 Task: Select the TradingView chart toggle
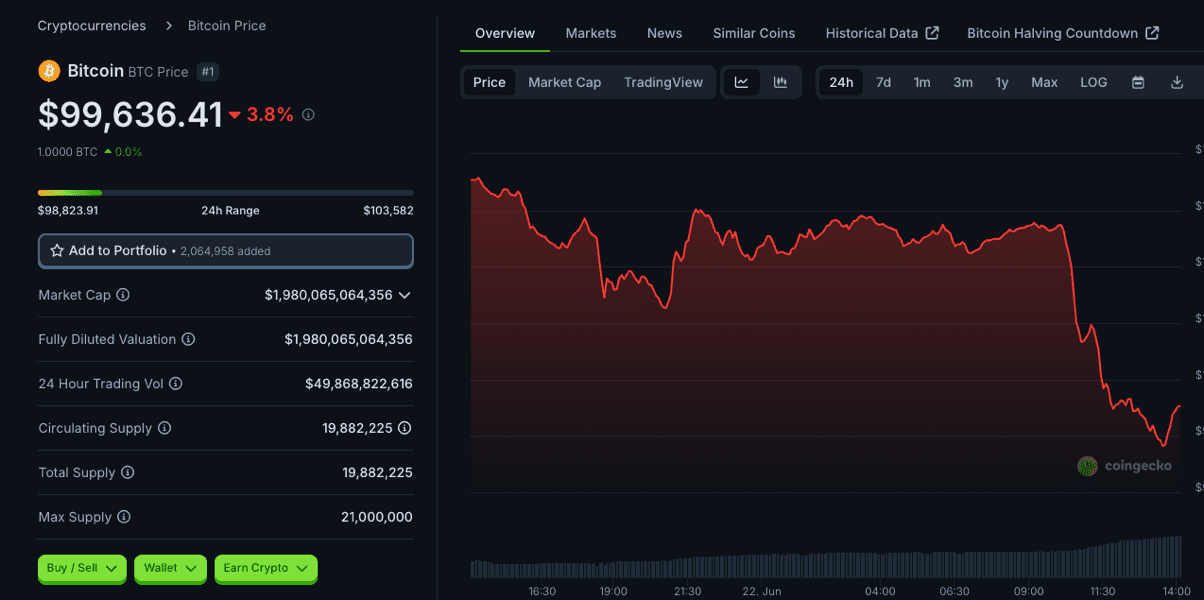coord(663,82)
